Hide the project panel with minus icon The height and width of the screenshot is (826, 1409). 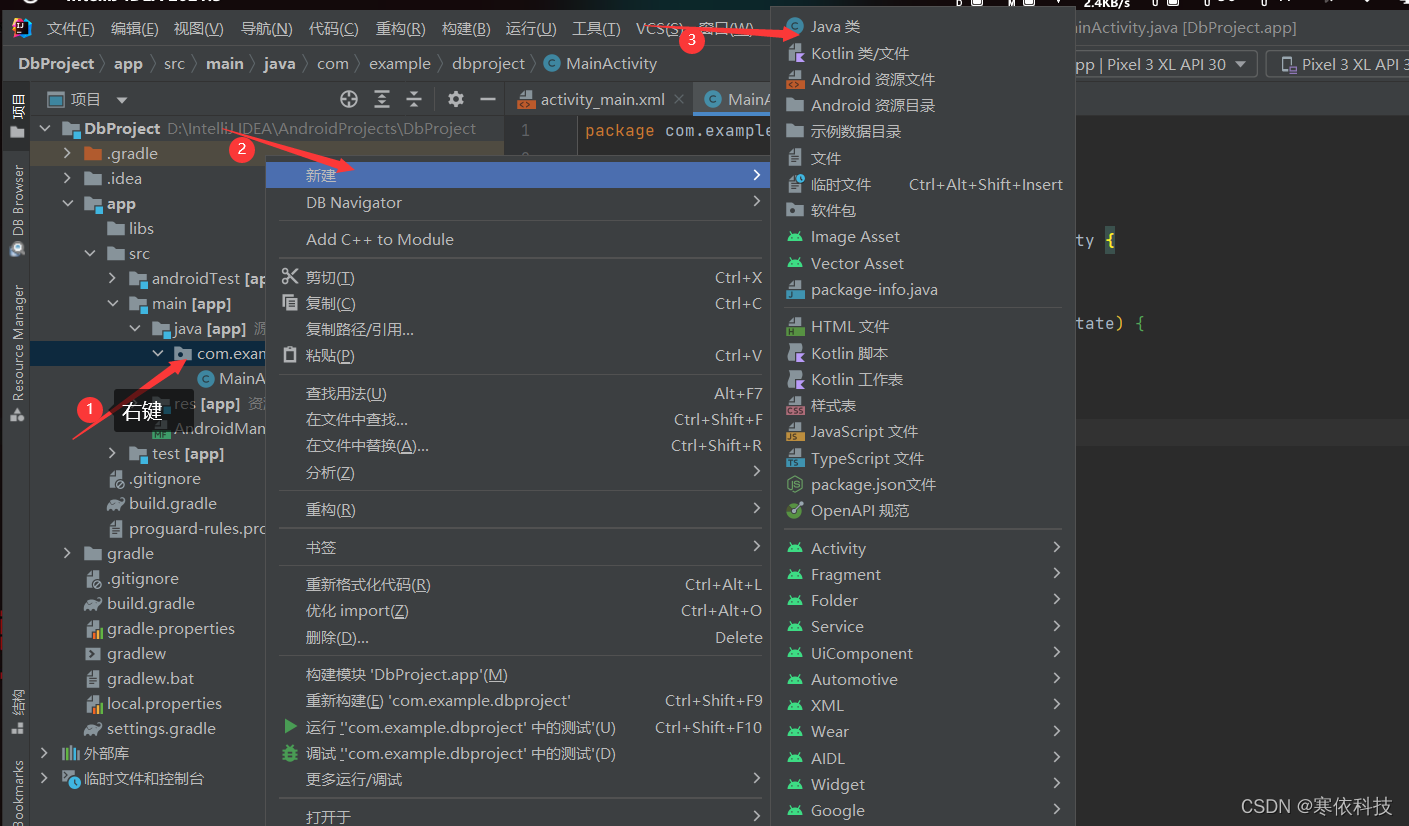[x=488, y=99]
